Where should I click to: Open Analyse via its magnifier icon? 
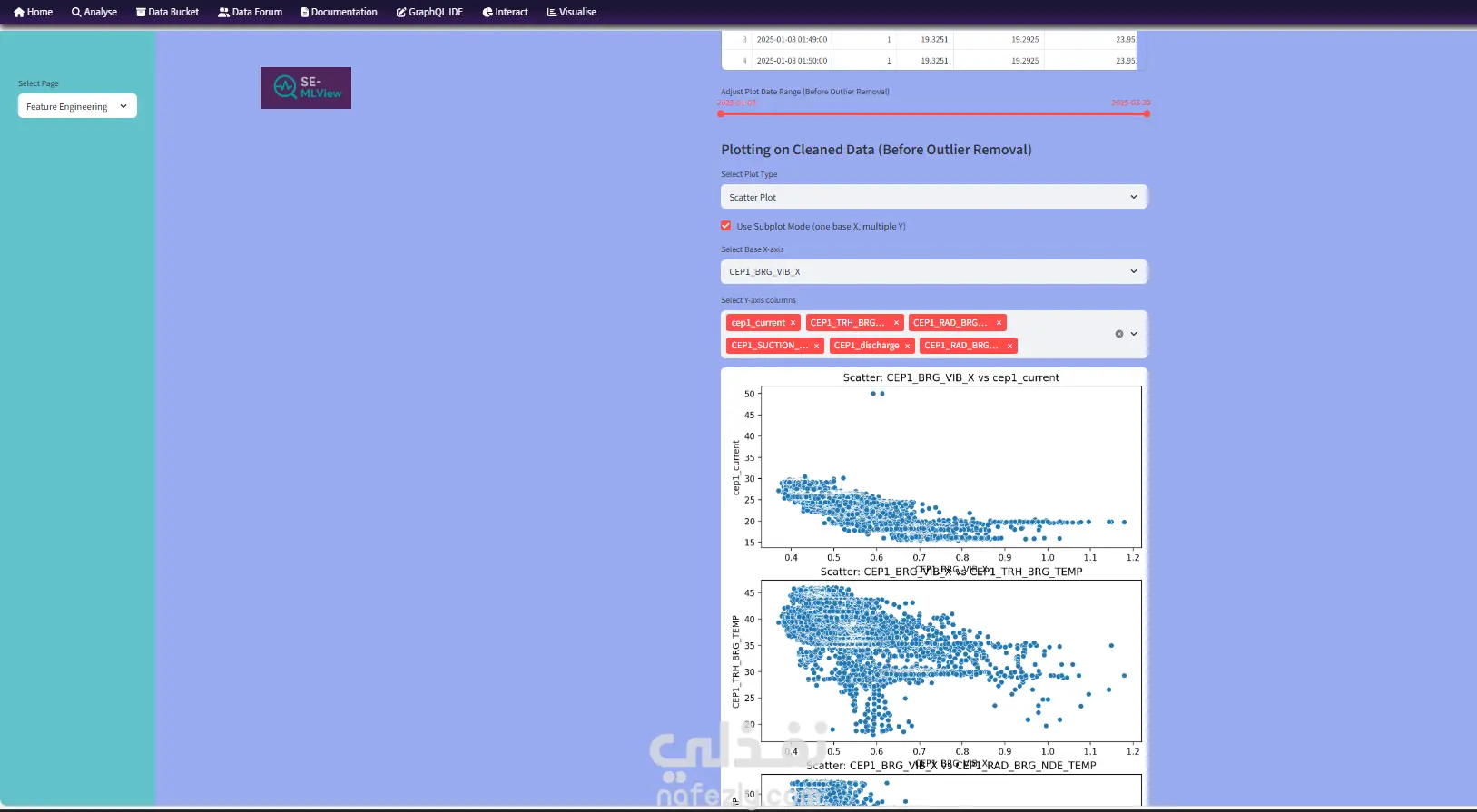click(x=76, y=13)
